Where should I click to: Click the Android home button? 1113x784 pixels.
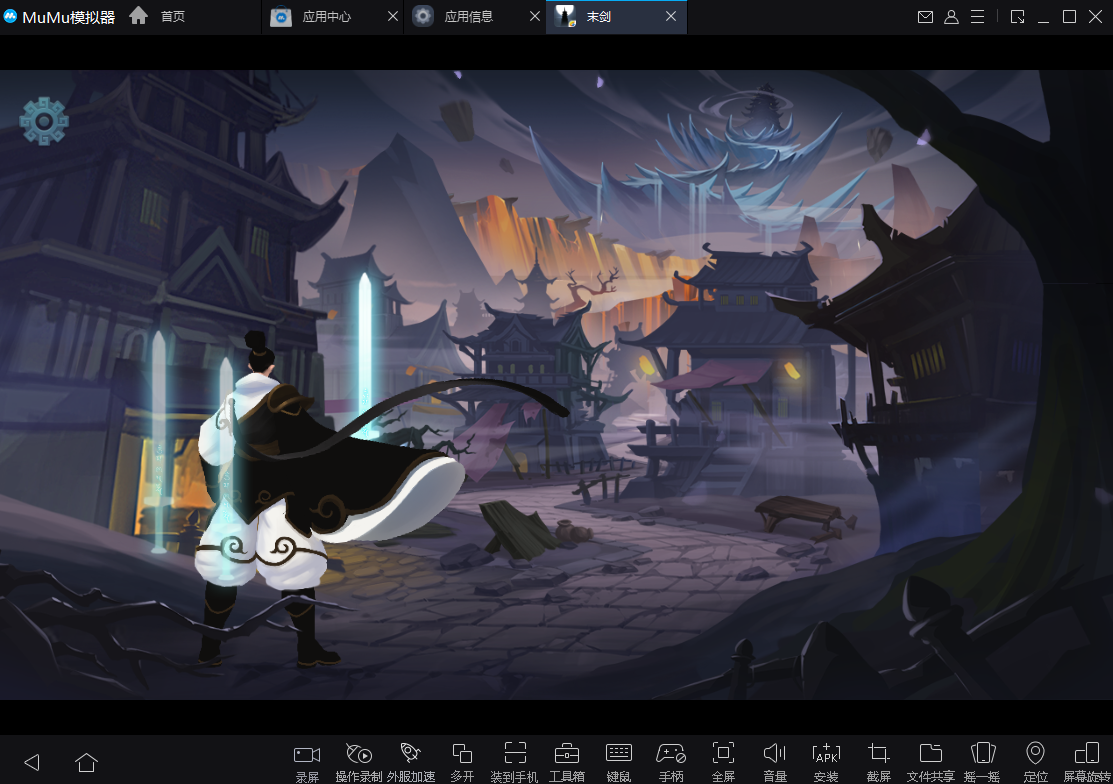click(86, 763)
